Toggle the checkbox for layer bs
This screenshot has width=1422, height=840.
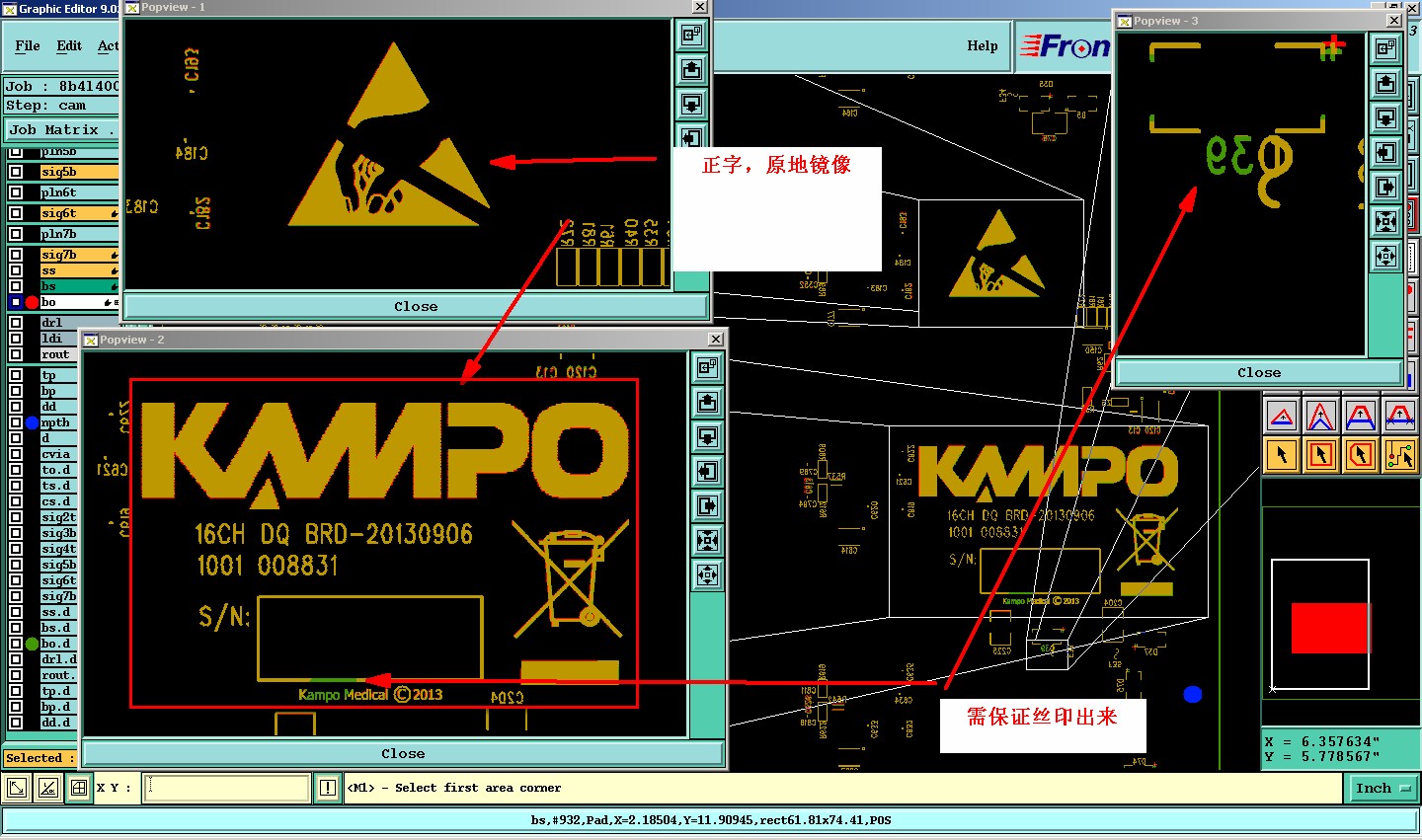tap(16, 286)
